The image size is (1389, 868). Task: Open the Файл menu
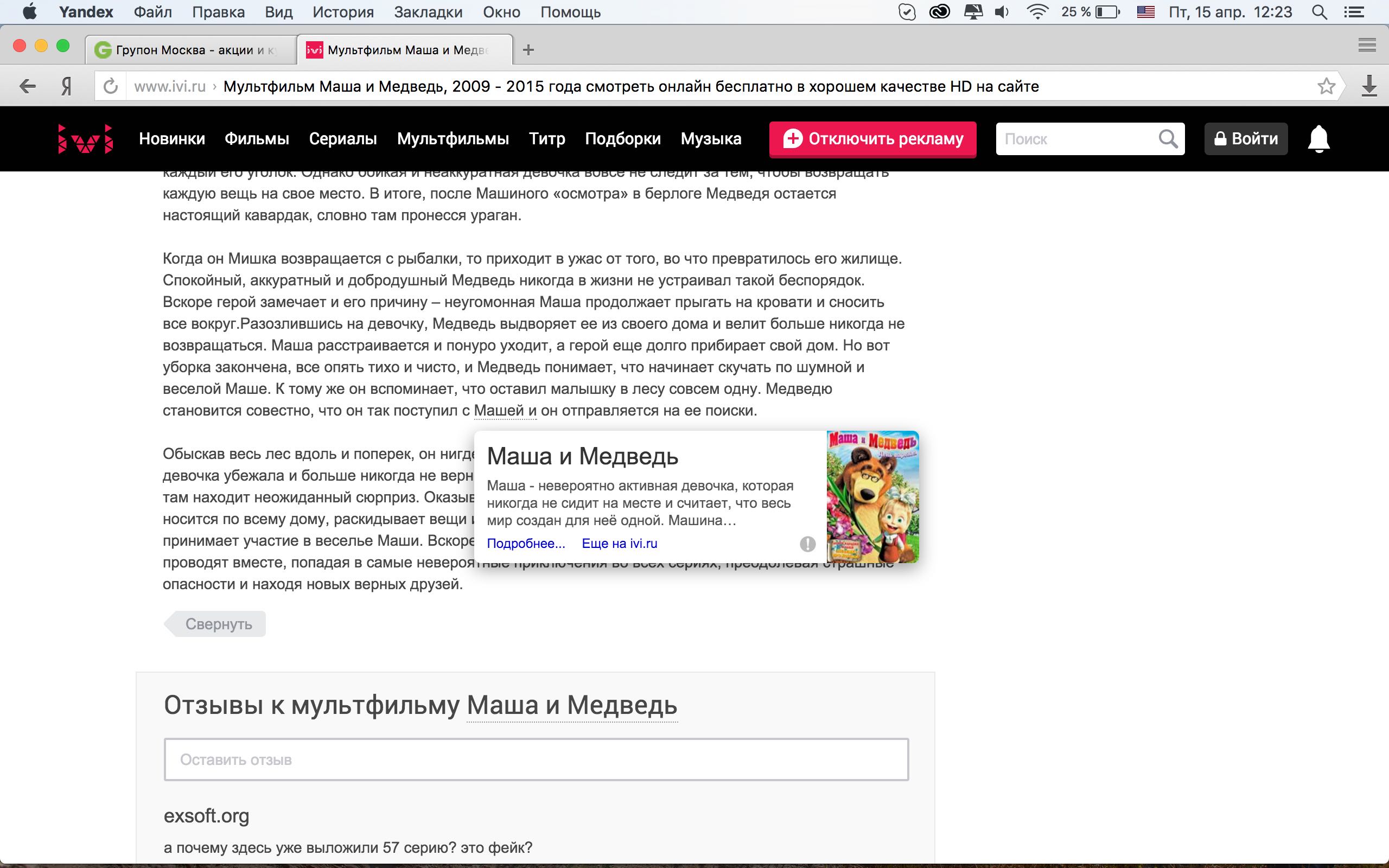pos(152,12)
